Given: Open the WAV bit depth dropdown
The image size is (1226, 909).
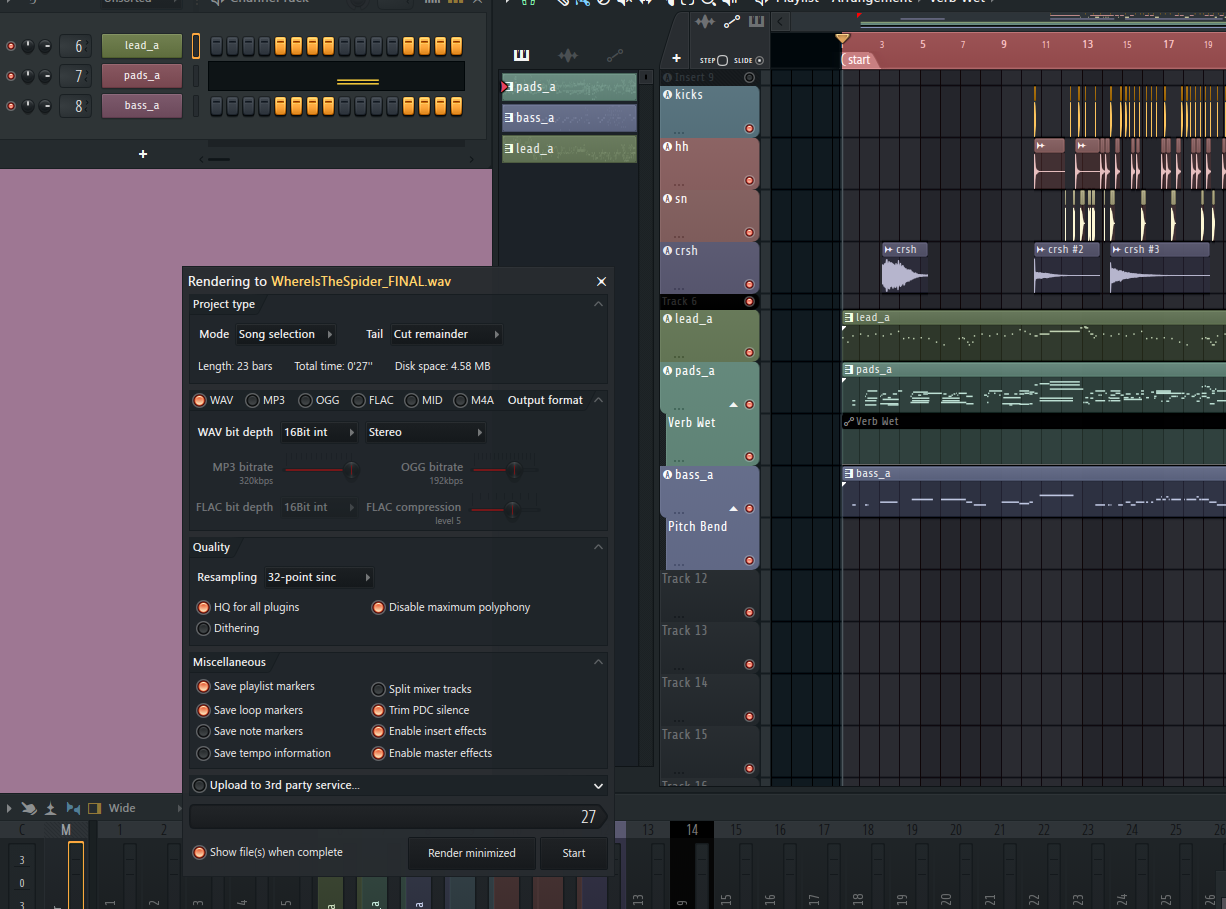Looking at the screenshot, I should [320, 433].
